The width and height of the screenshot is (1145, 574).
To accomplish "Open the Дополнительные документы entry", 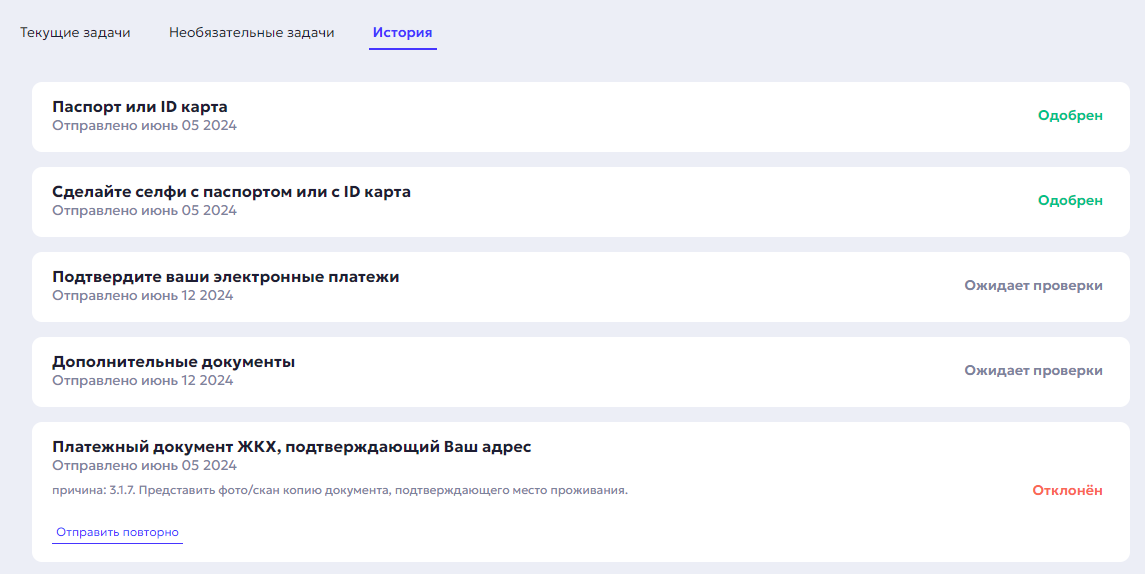I will [x=173, y=362].
